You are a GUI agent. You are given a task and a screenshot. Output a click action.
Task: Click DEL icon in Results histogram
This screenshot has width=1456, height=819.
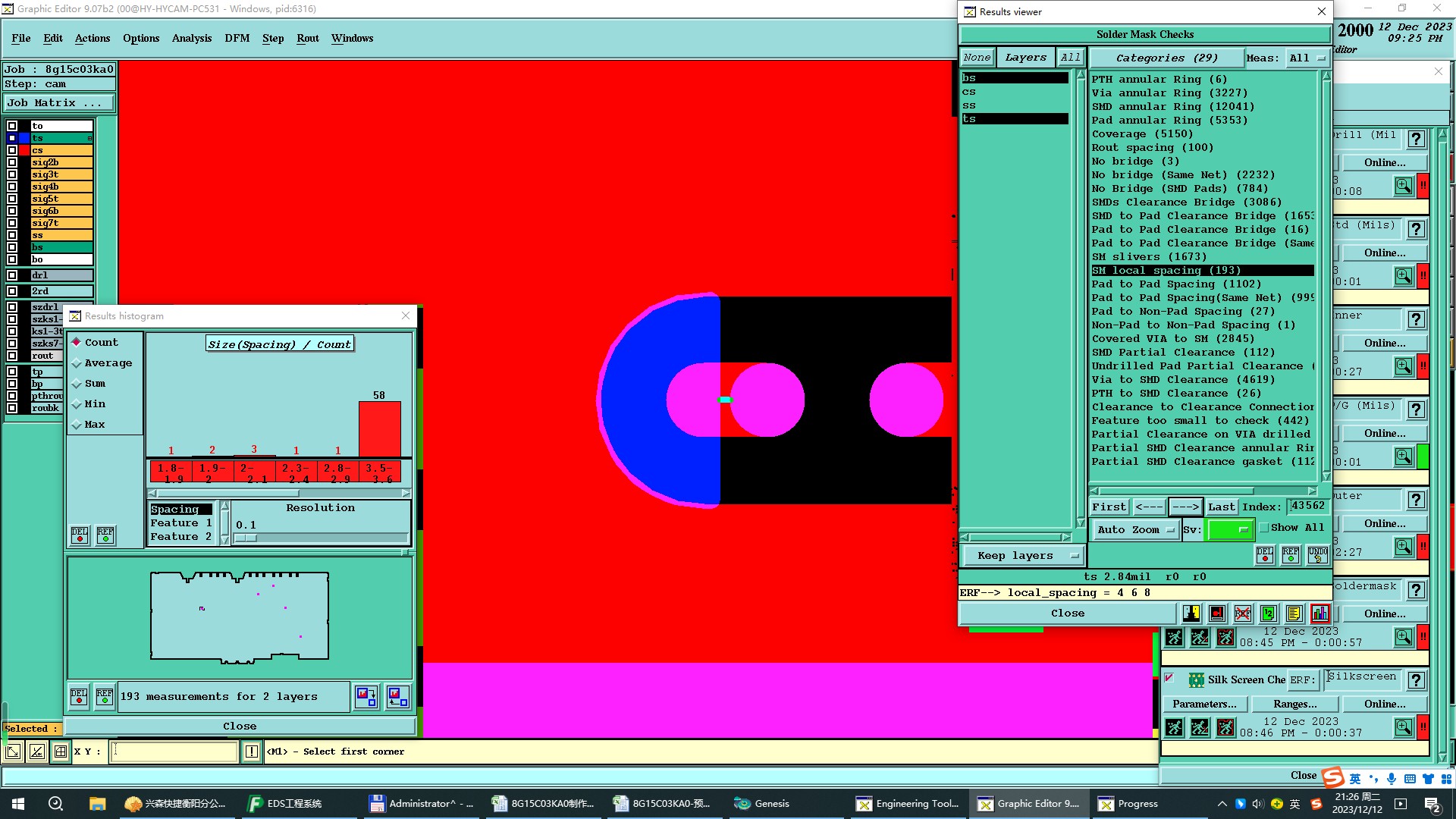point(80,535)
